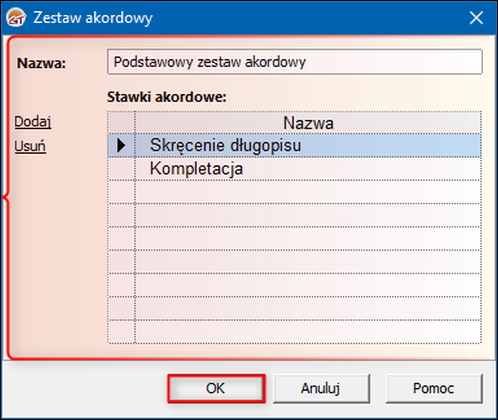This screenshot has width=498, height=420.
Task: Click the Stawki akordowe label
Action: click(x=167, y=97)
